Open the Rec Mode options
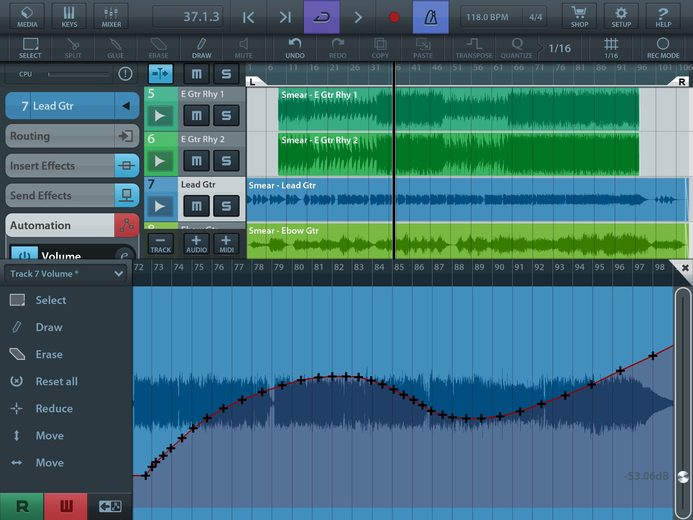The image size is (693, 520). click(663, 48)
